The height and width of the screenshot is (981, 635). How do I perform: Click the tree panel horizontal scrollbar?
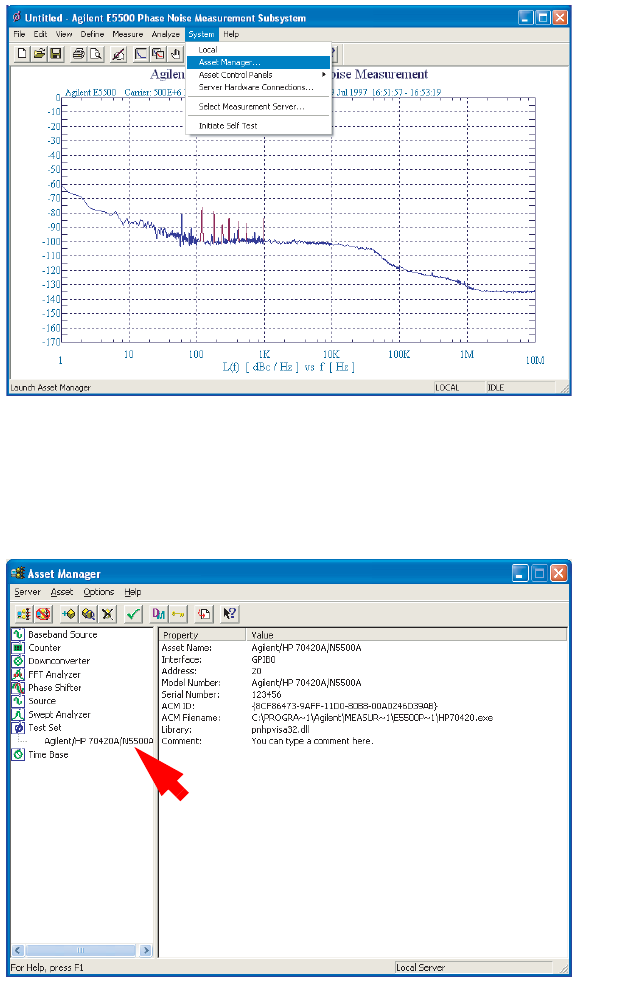79,951
